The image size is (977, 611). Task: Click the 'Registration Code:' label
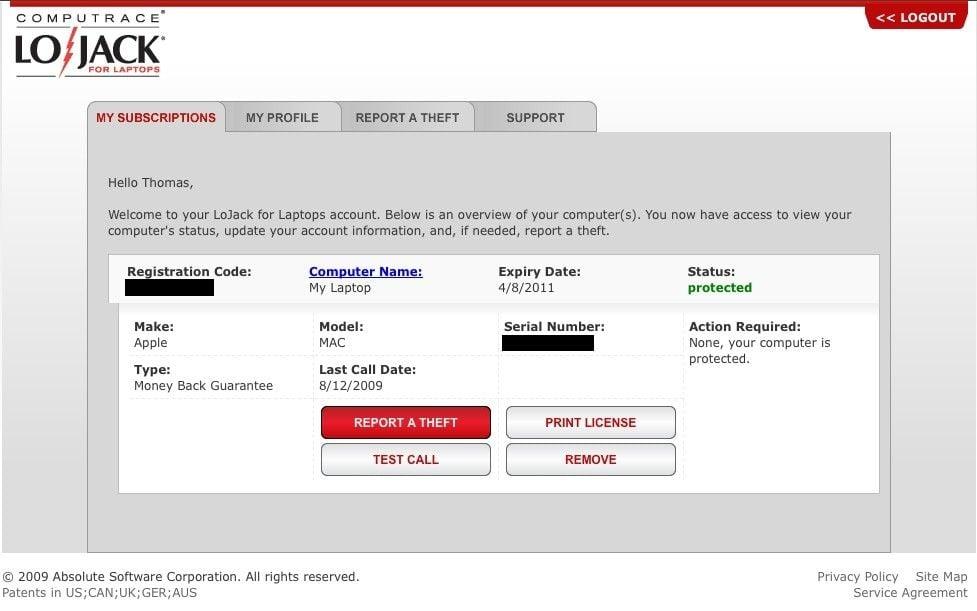pos(189,272)
